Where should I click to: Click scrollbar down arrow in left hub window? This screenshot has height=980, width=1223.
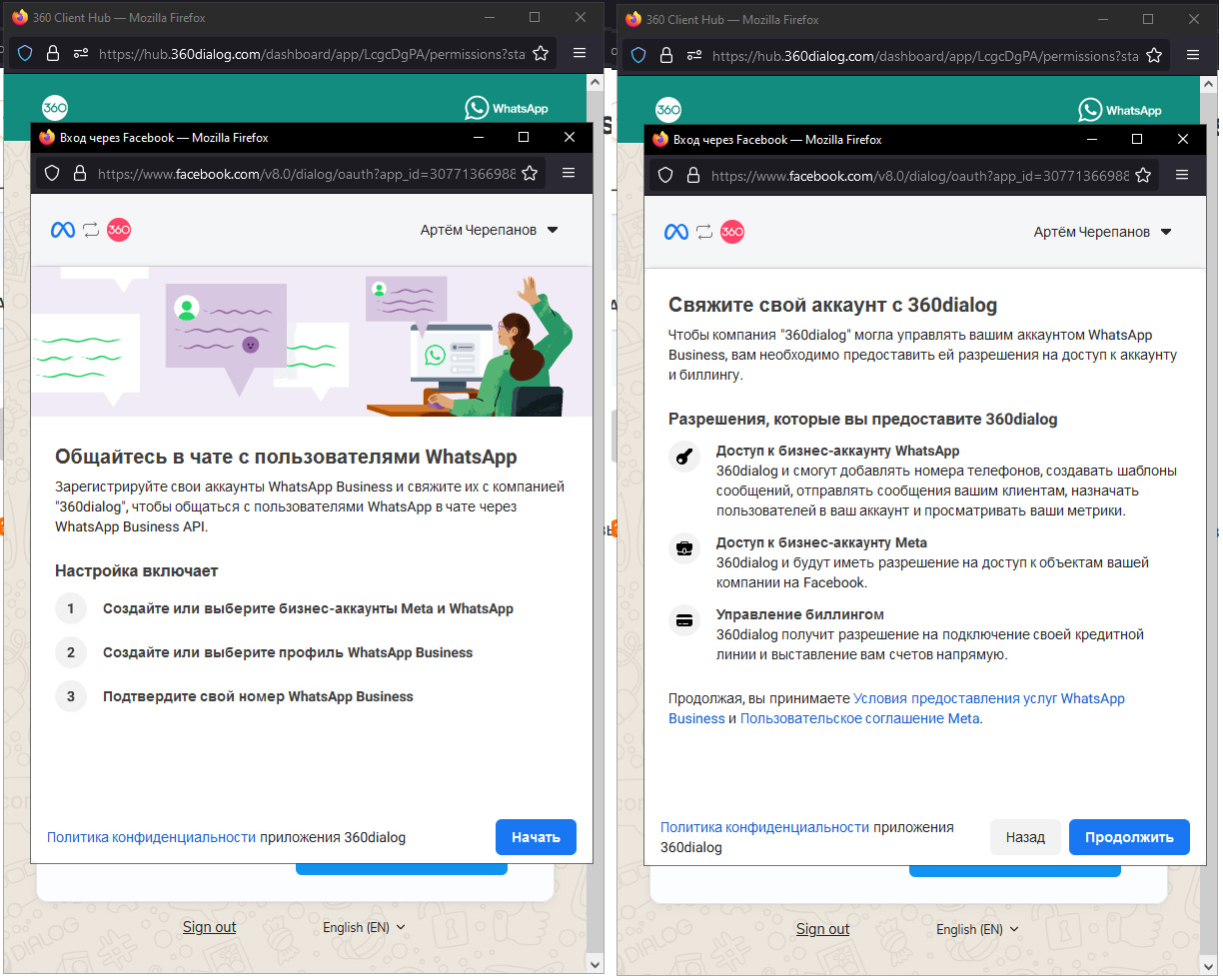(595, 965)
